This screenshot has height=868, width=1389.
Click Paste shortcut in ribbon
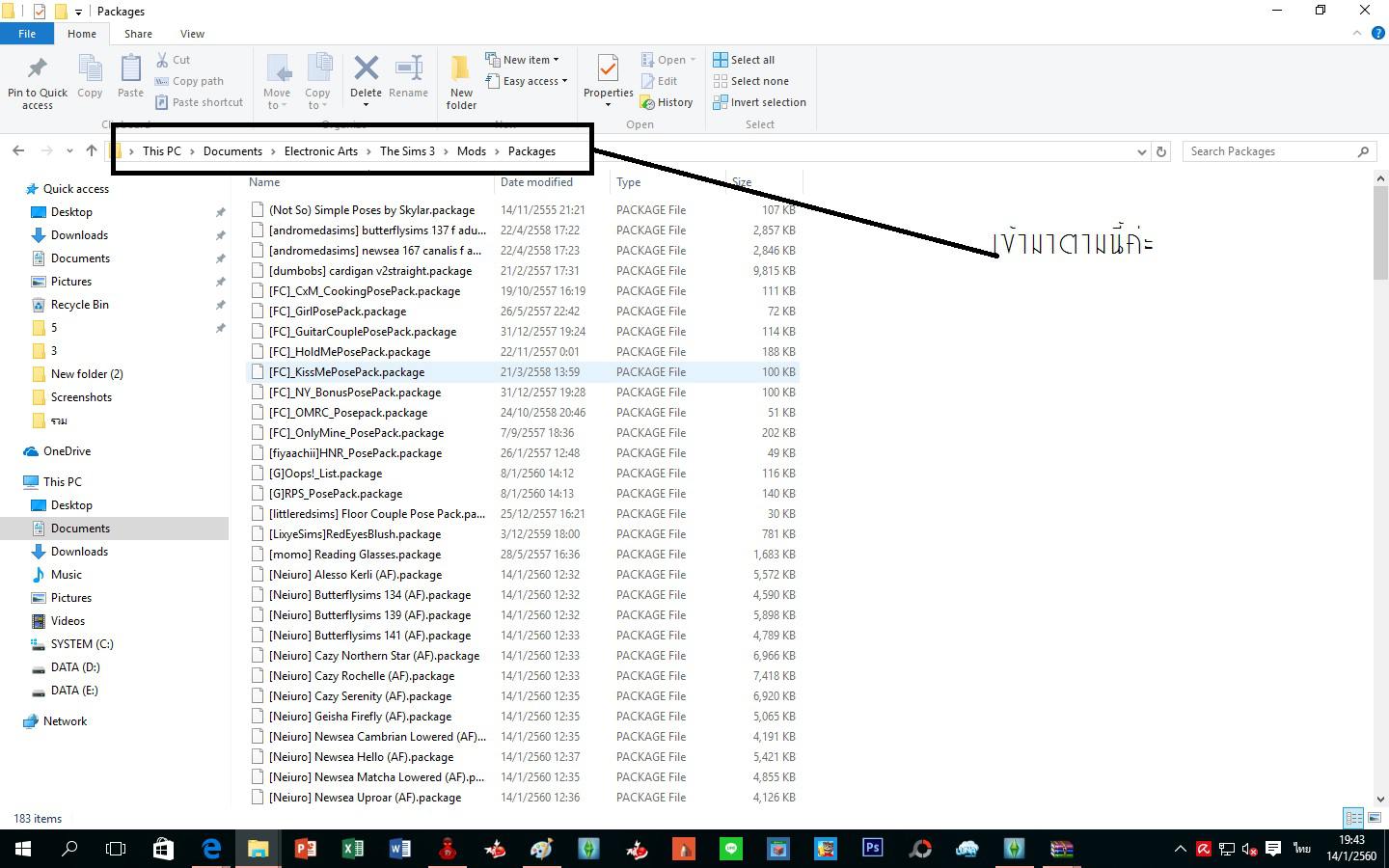[x=199, y=102]
